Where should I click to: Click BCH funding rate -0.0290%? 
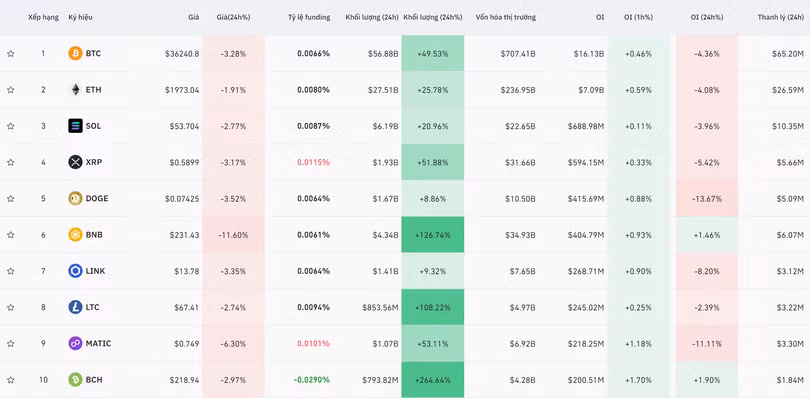click(312, 380)
